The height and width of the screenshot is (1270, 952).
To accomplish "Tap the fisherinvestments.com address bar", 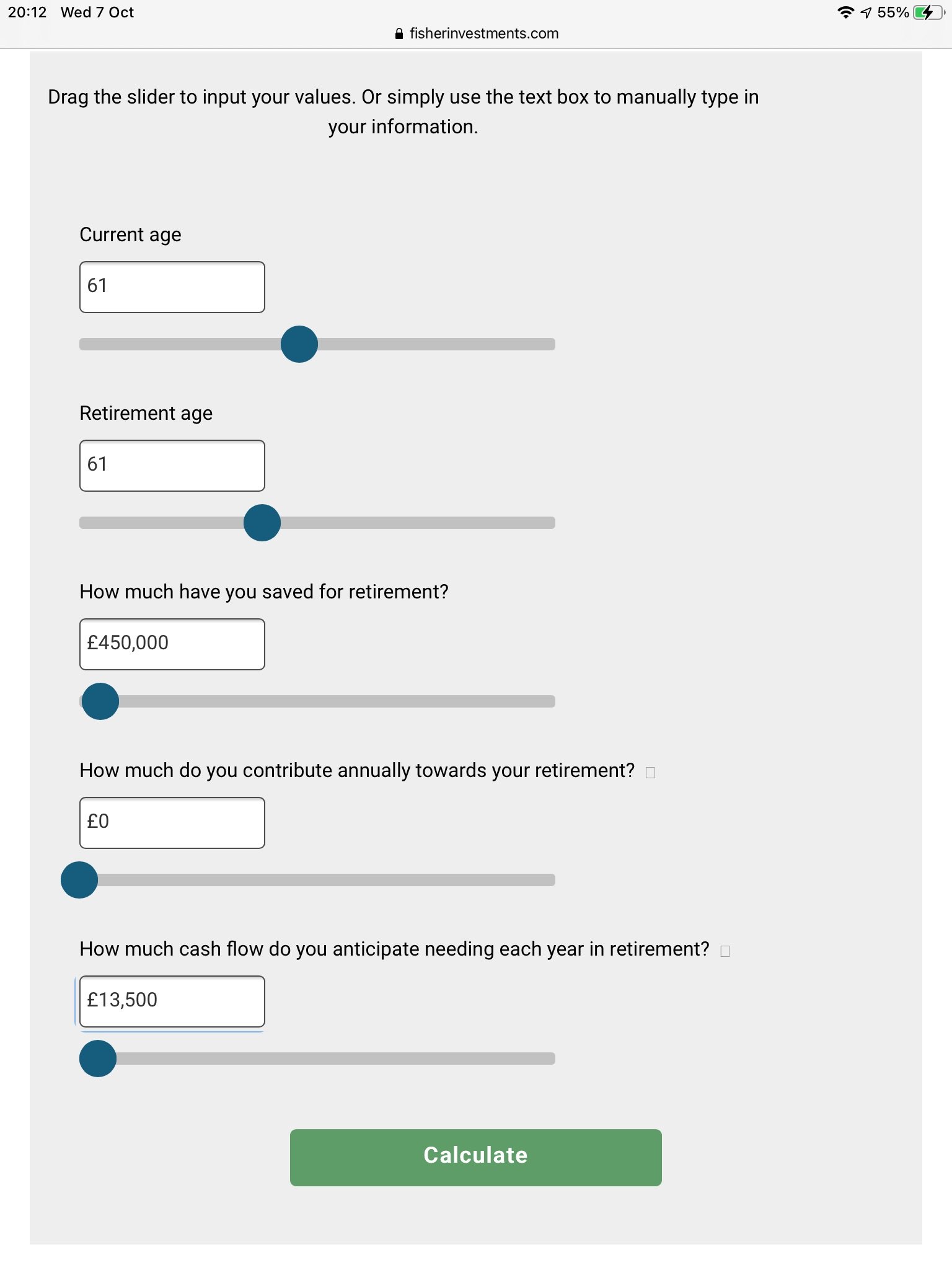I will pyautogui.click(x=477, y=33).
